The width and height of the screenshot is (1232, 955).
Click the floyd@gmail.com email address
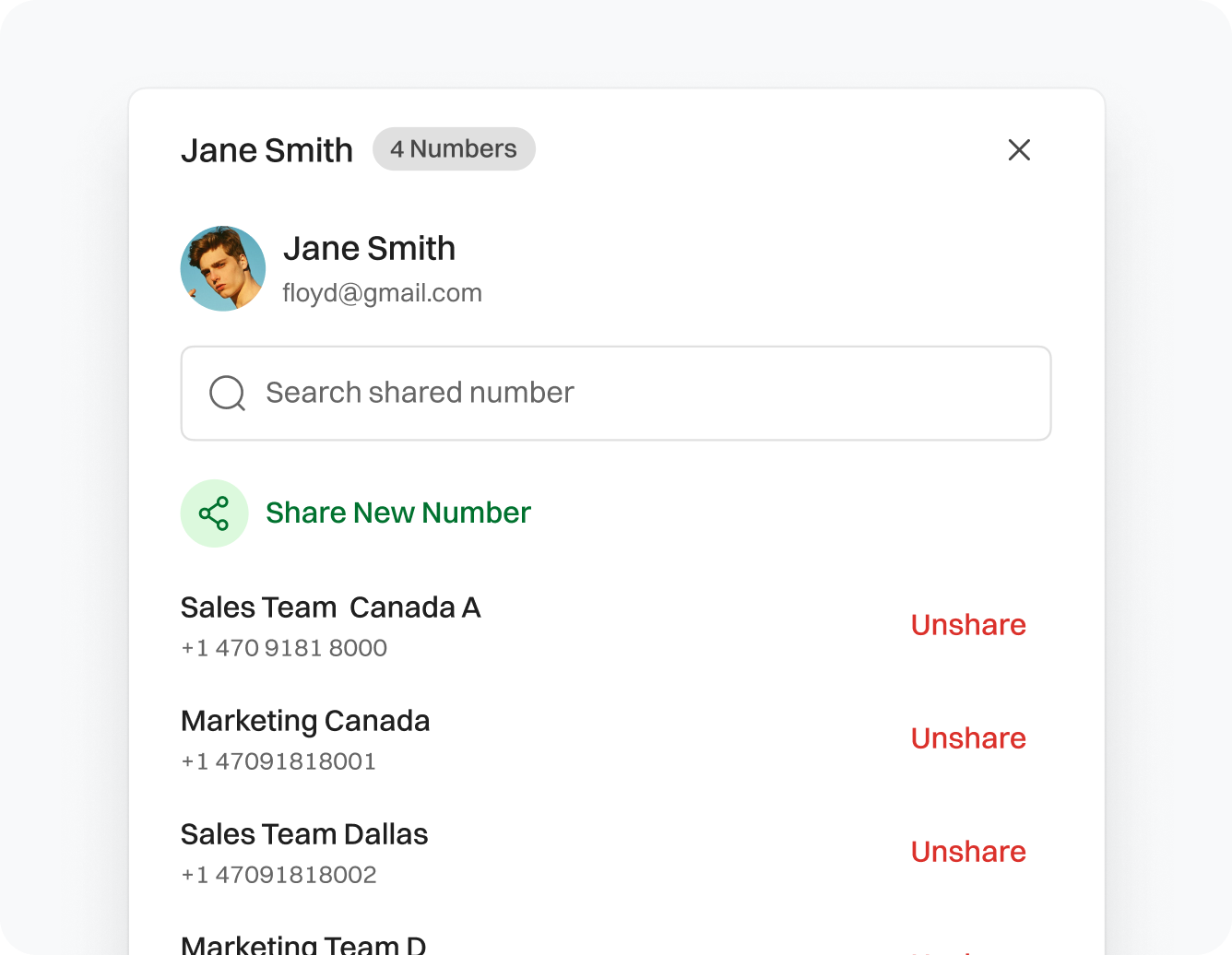(x=382, y=293)
